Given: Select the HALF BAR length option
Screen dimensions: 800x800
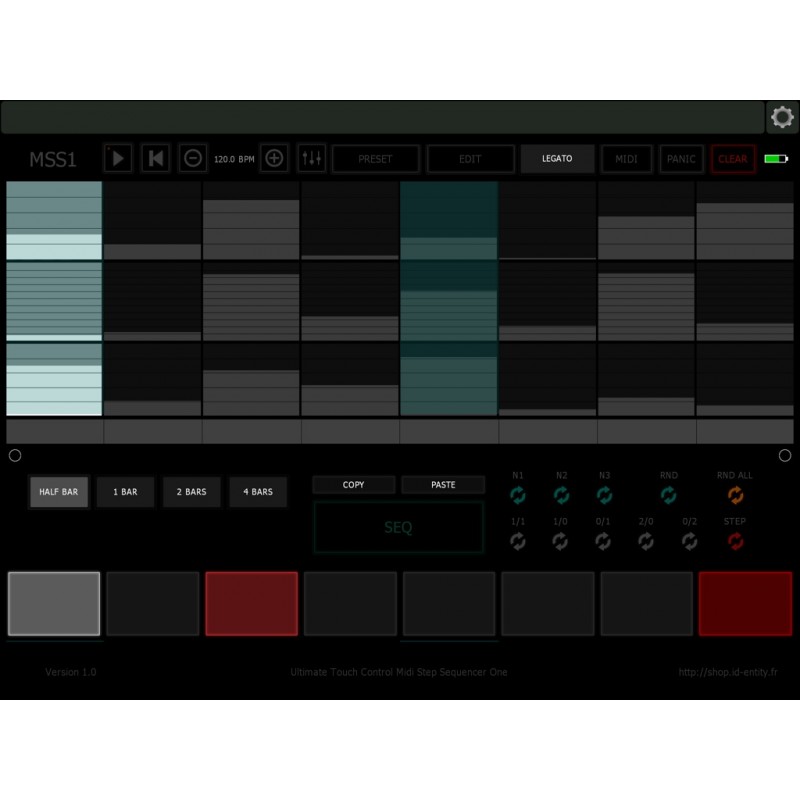Looking at the screenshot, I should click(x=58, y=492).
